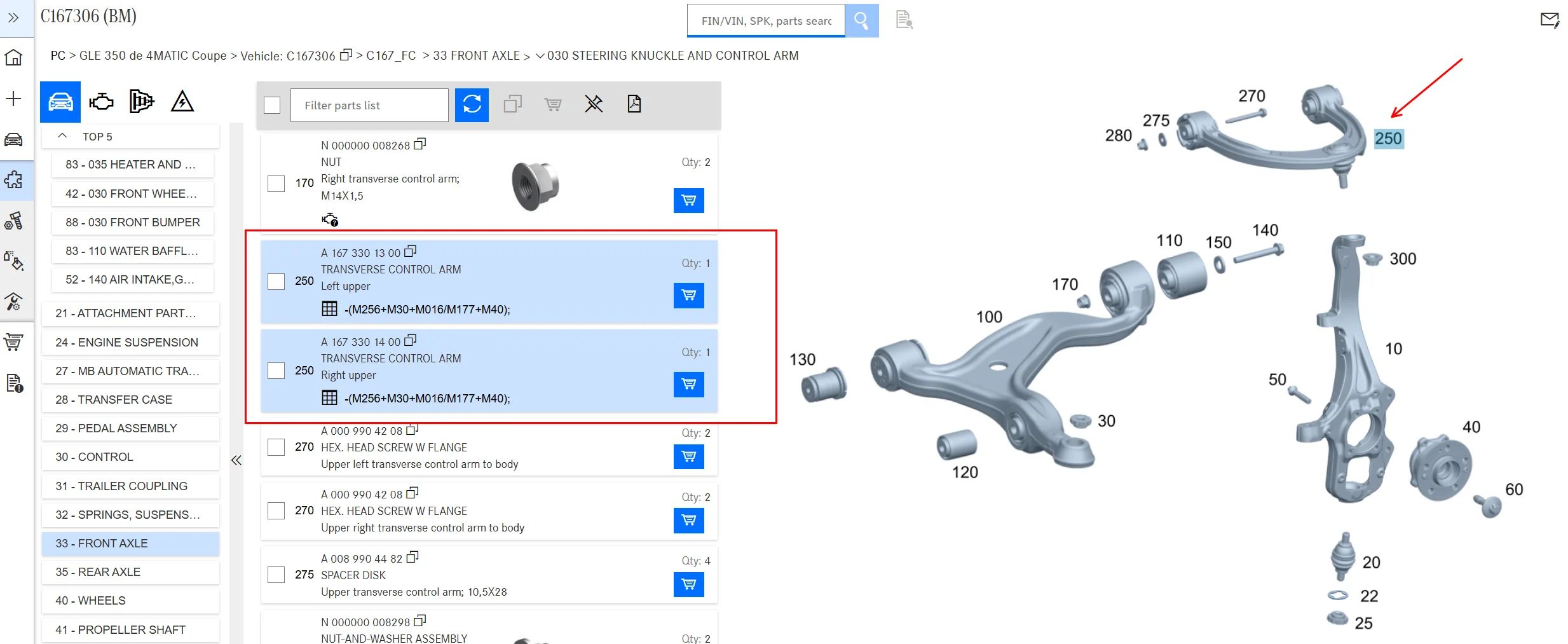Add upper right hex screw to cart
The height and width of the screenshot is (644, 1568).
[x=689, y=520]
